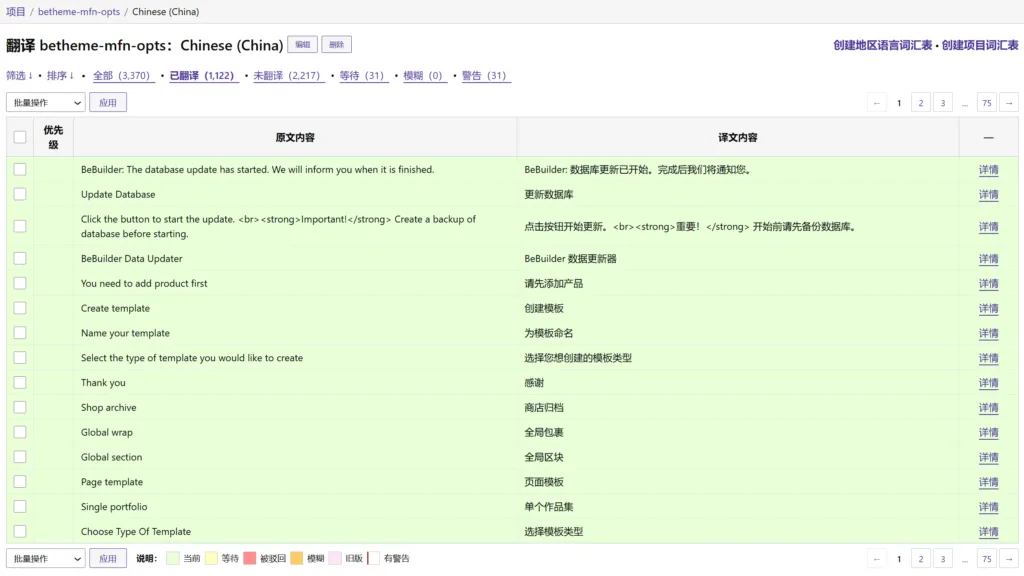Viewport: 1024px width, 576px height.
Task: Click the bottom previous page arrow
Action: (877, 559)
